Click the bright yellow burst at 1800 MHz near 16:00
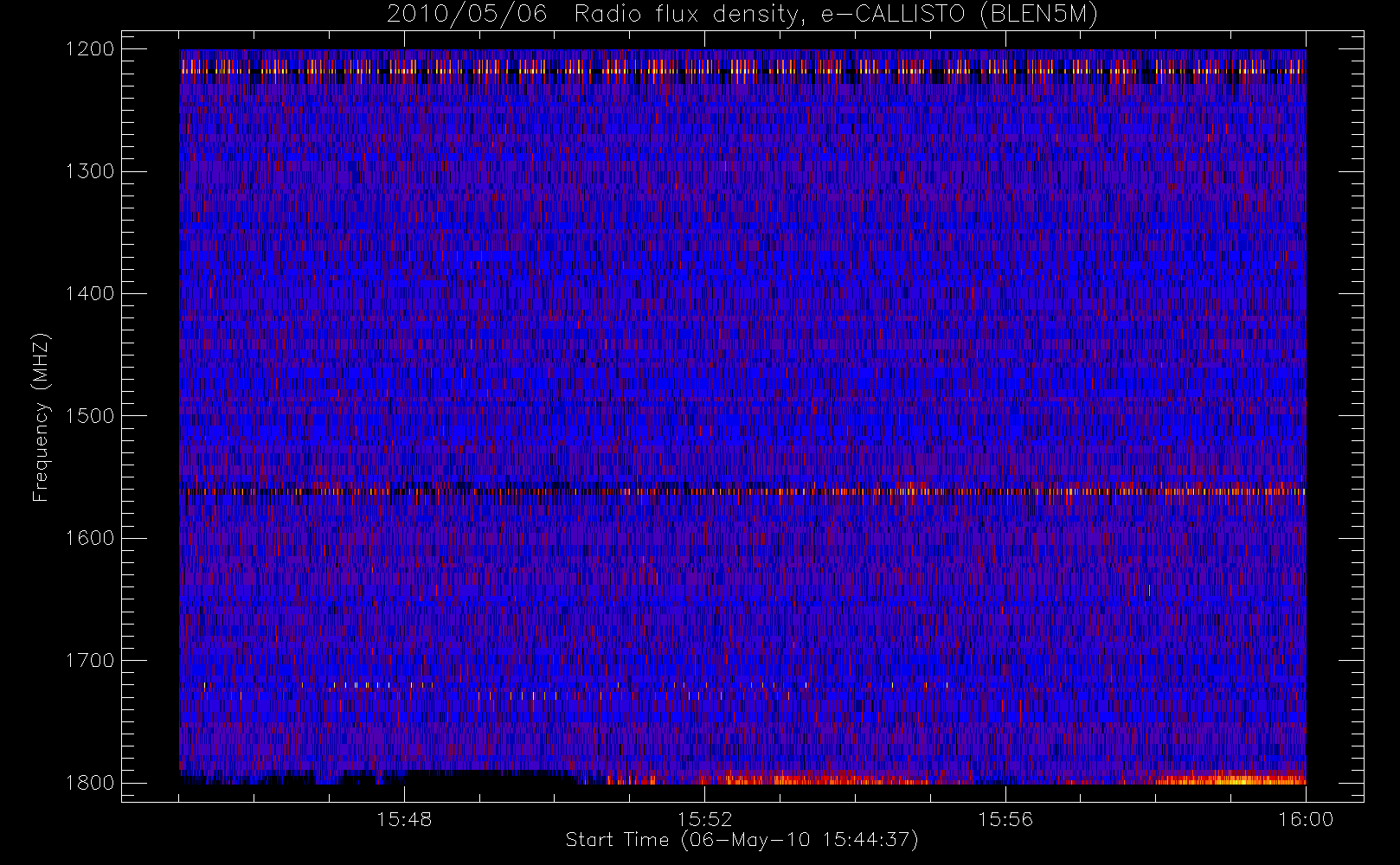 1229,778
